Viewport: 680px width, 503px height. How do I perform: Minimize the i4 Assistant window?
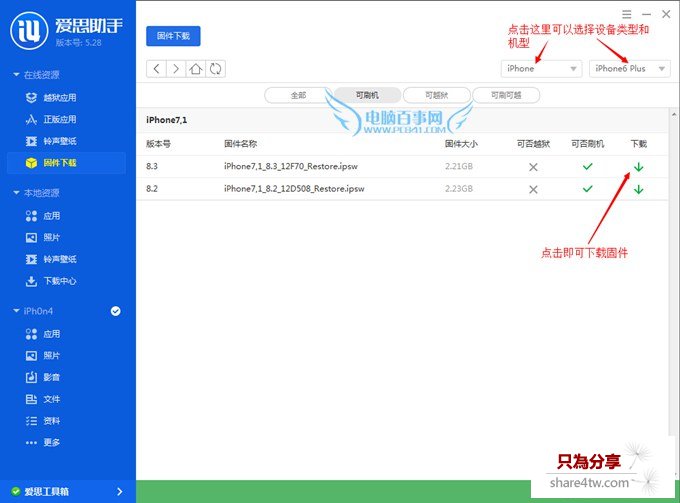[646, 14]
